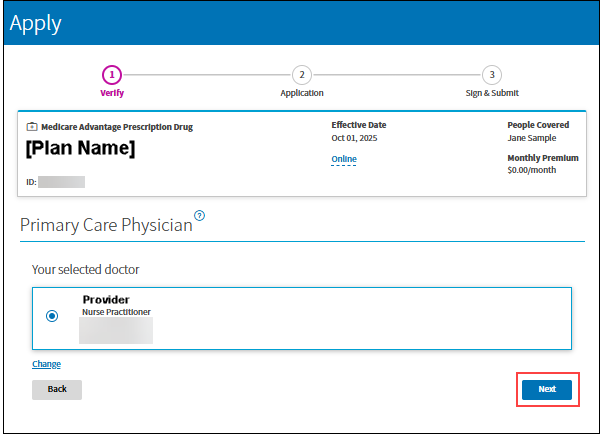Click the Your selected doctor heading
The height and width of the screenshot is (434, 600).
[x=85, y=269]
